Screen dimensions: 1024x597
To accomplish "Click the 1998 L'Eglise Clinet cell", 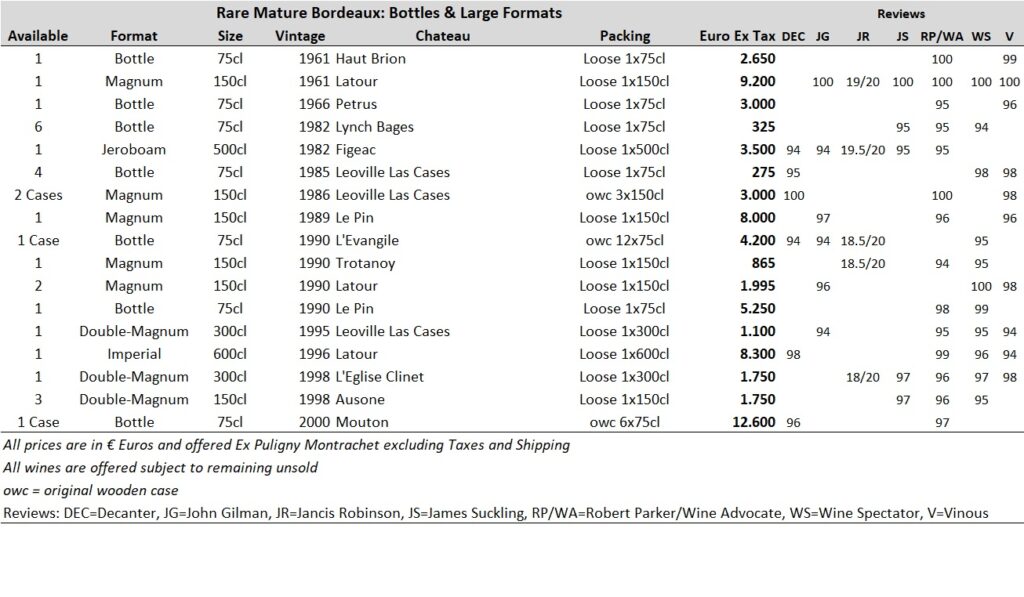I will (x=361, y=377).
